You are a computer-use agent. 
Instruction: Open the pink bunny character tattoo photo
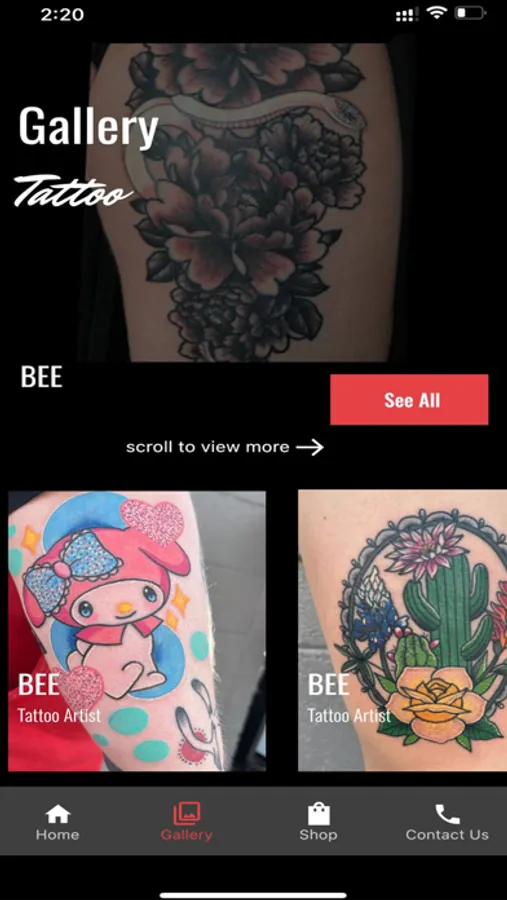pyautogui.click(x=137, y=631)
